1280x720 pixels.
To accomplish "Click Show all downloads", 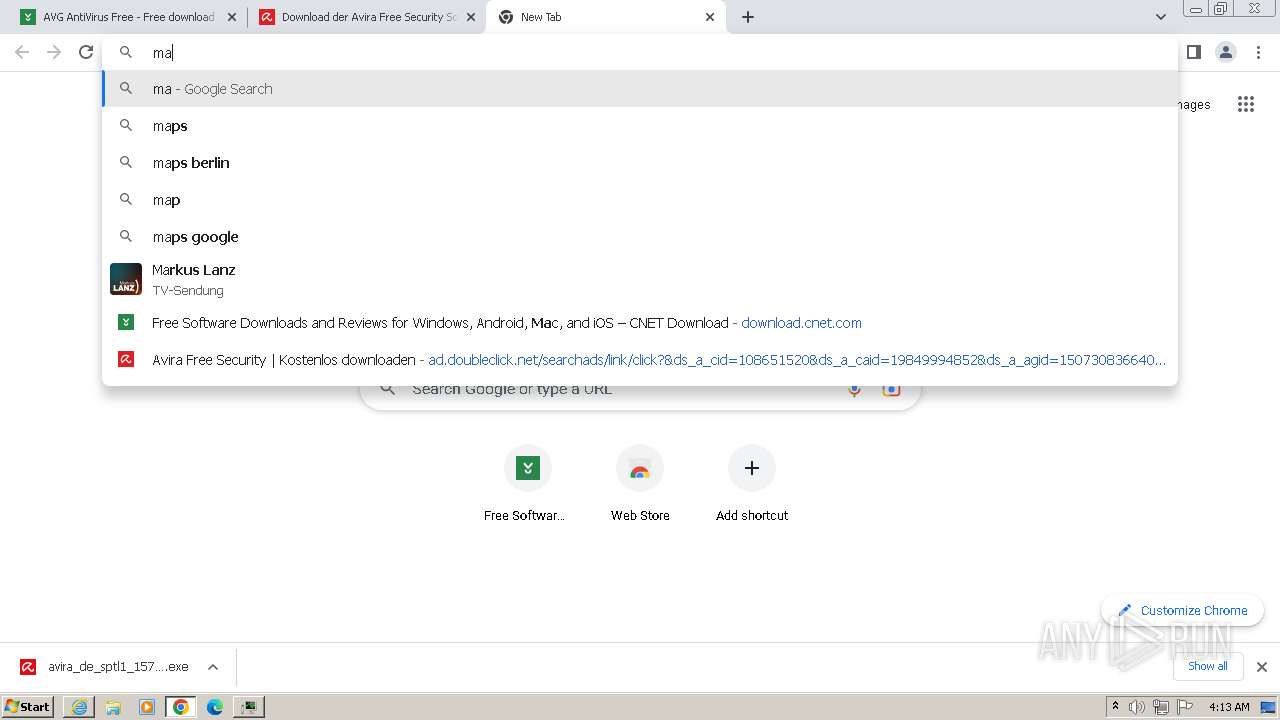I will coord(1207,666).
